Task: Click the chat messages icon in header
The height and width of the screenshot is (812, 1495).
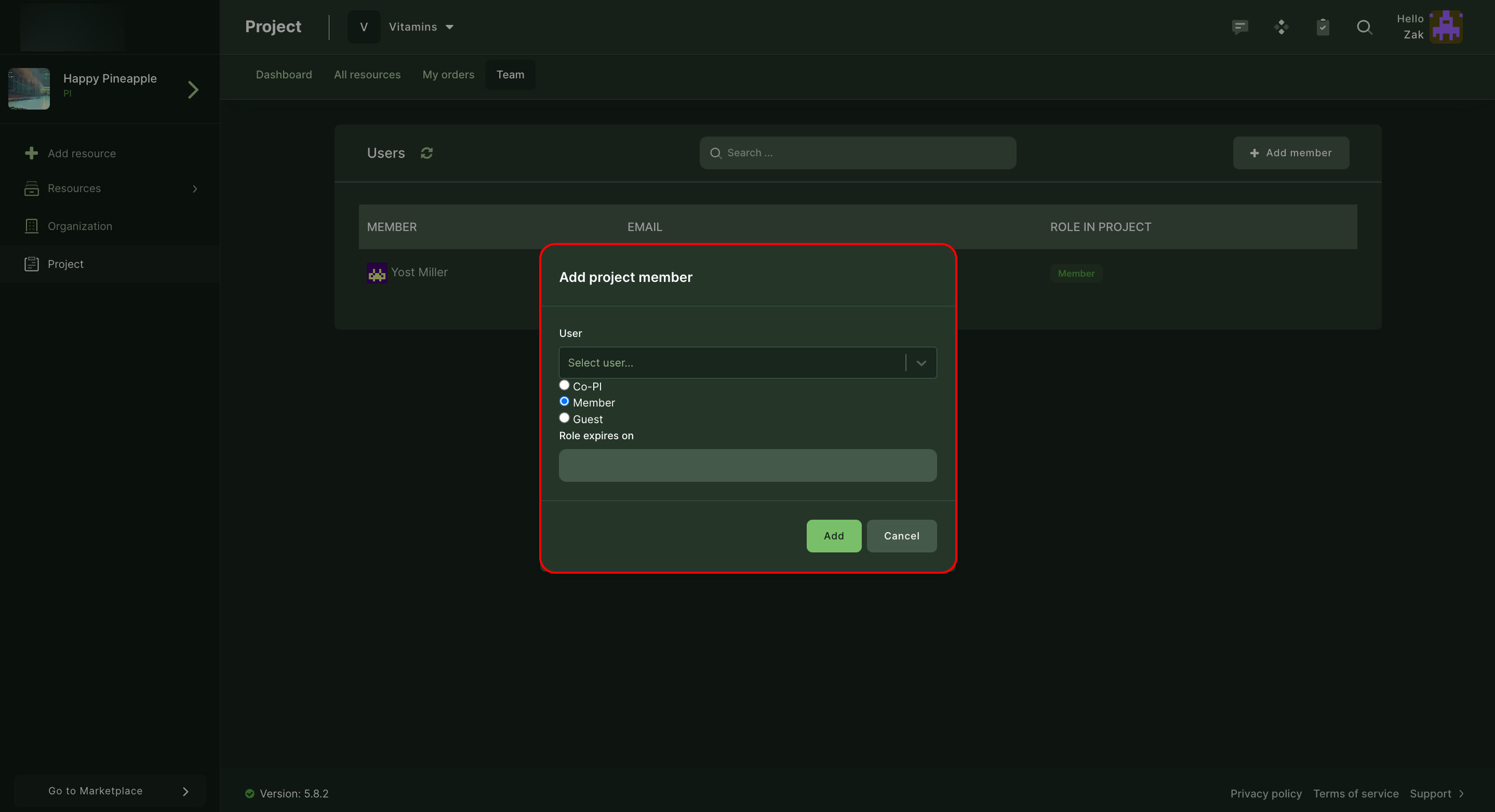Action: tap(1239, 26)
